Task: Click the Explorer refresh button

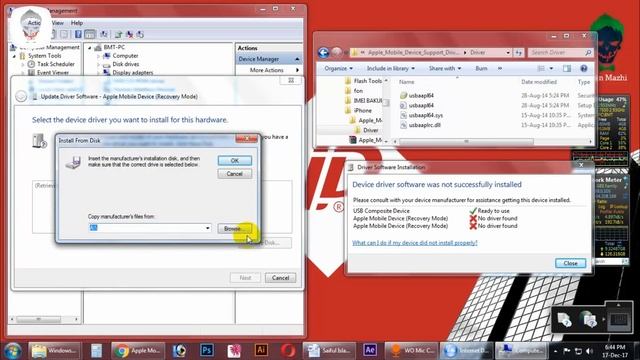Action: tap(518, 53)
